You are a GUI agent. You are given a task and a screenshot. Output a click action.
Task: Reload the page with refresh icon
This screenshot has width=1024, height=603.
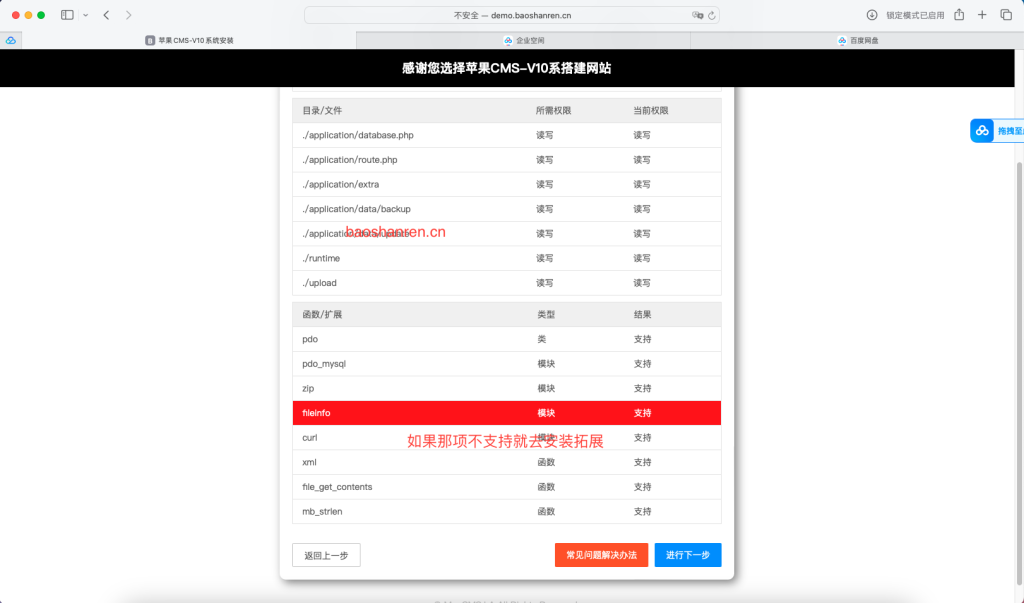[x=712, y=15]
